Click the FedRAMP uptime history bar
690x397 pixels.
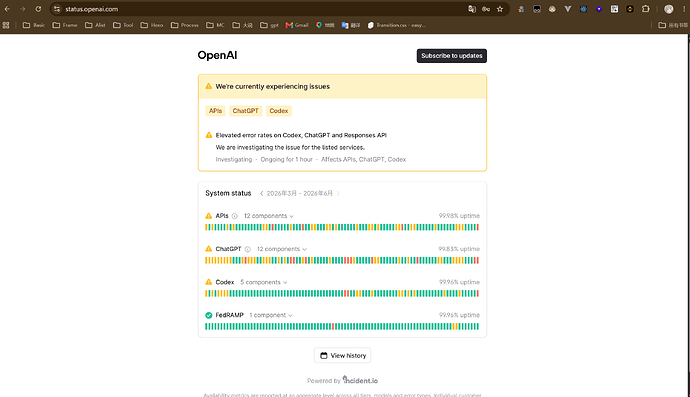[x=342, y=326]
